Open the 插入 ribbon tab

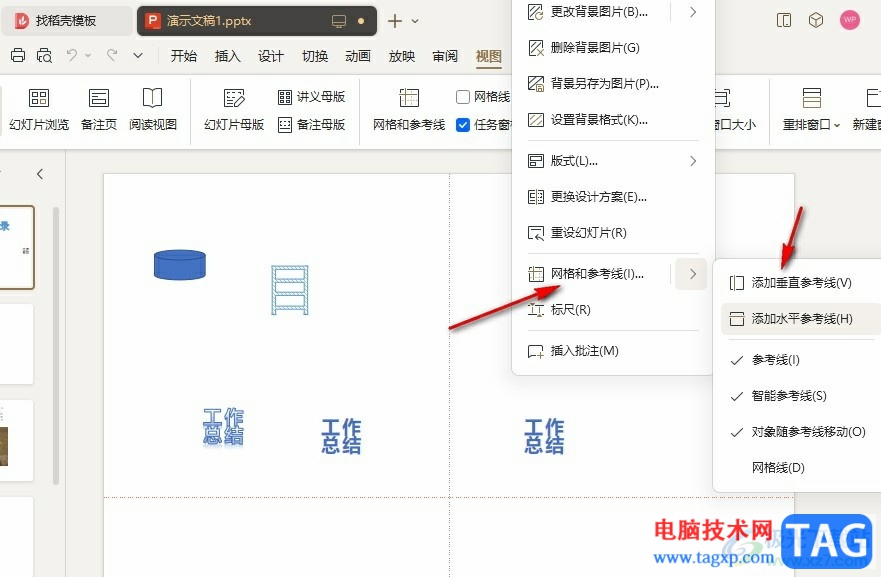coord(228,56)
